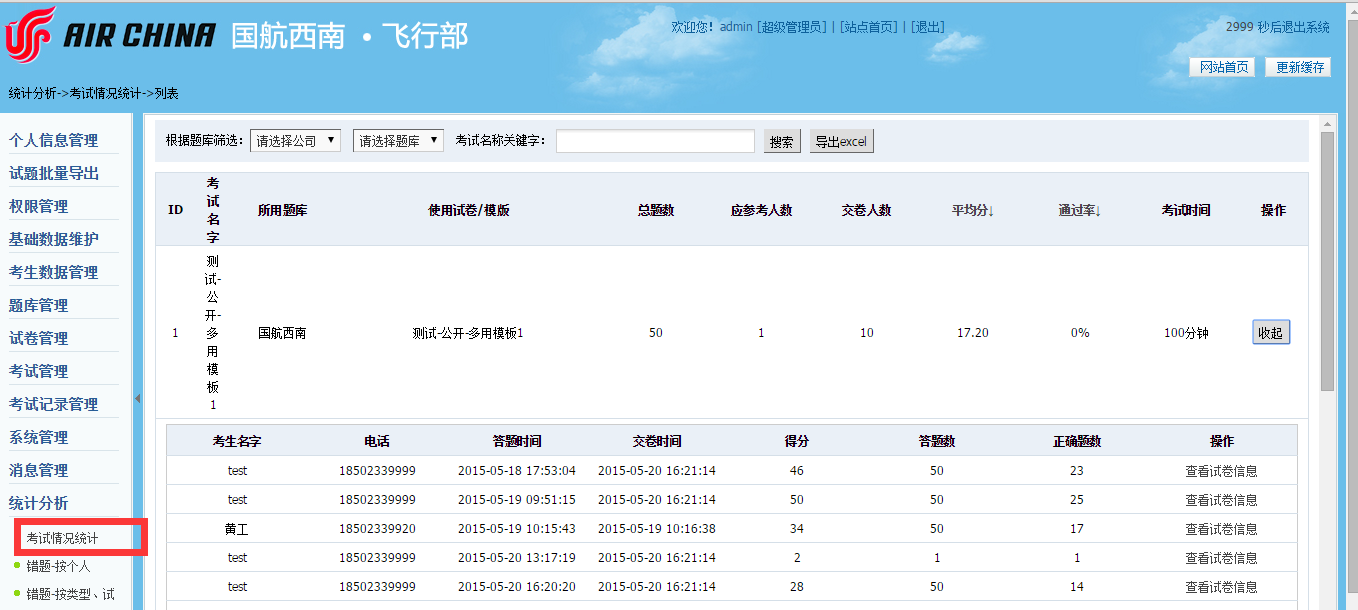
Task: Click the 更新缓存 button
Action: coord(1298,67)
